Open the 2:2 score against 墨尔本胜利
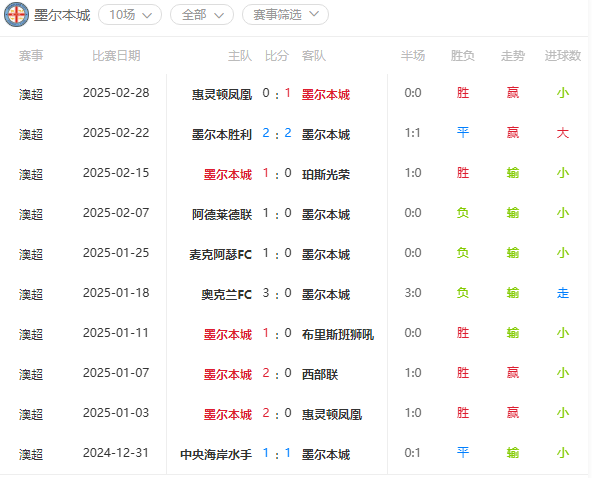Image resolution: width=592 pixels, height=478 pixels. pos(277,133)
